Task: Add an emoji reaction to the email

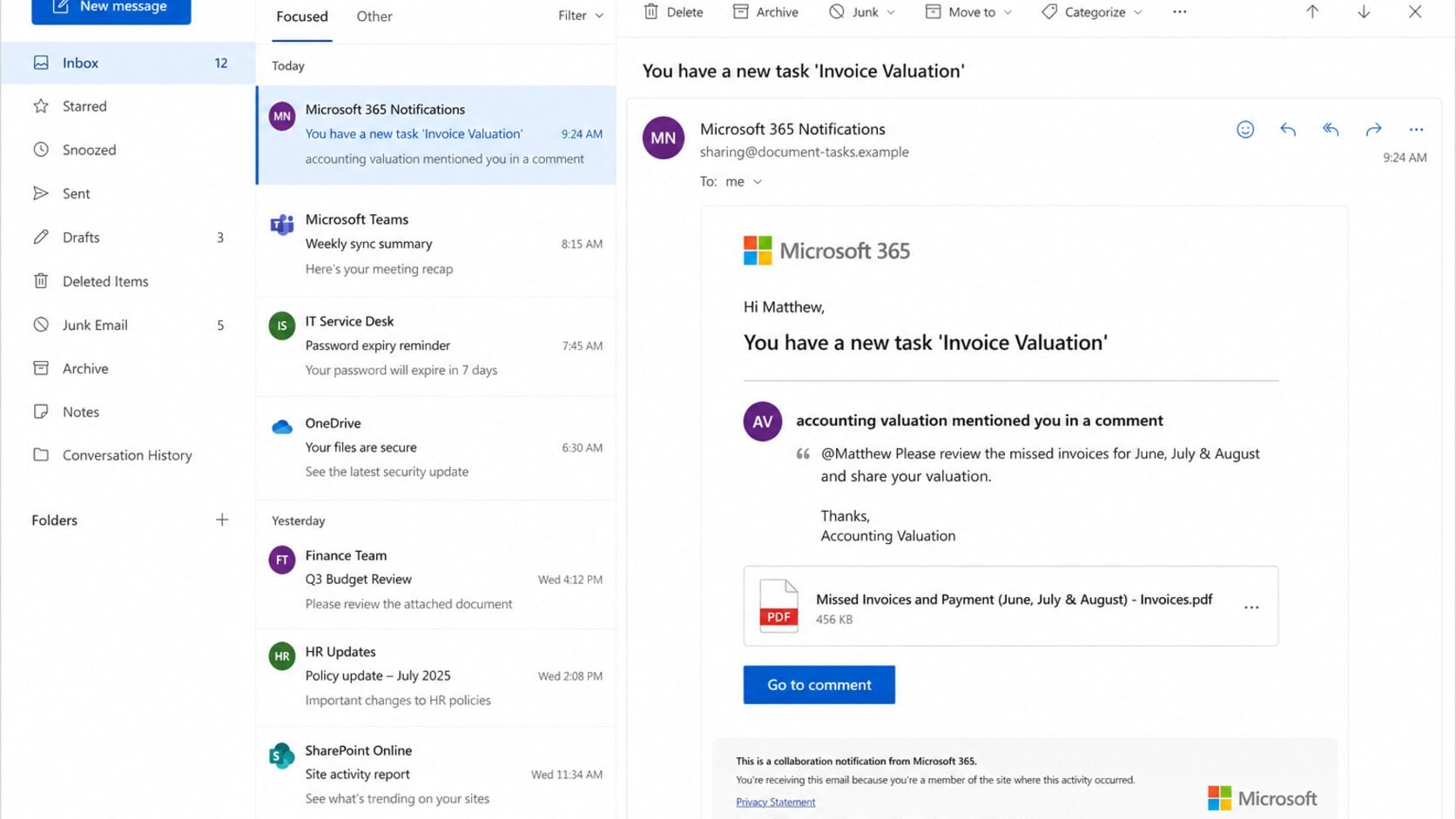Action: click(x=1245, y=130)
